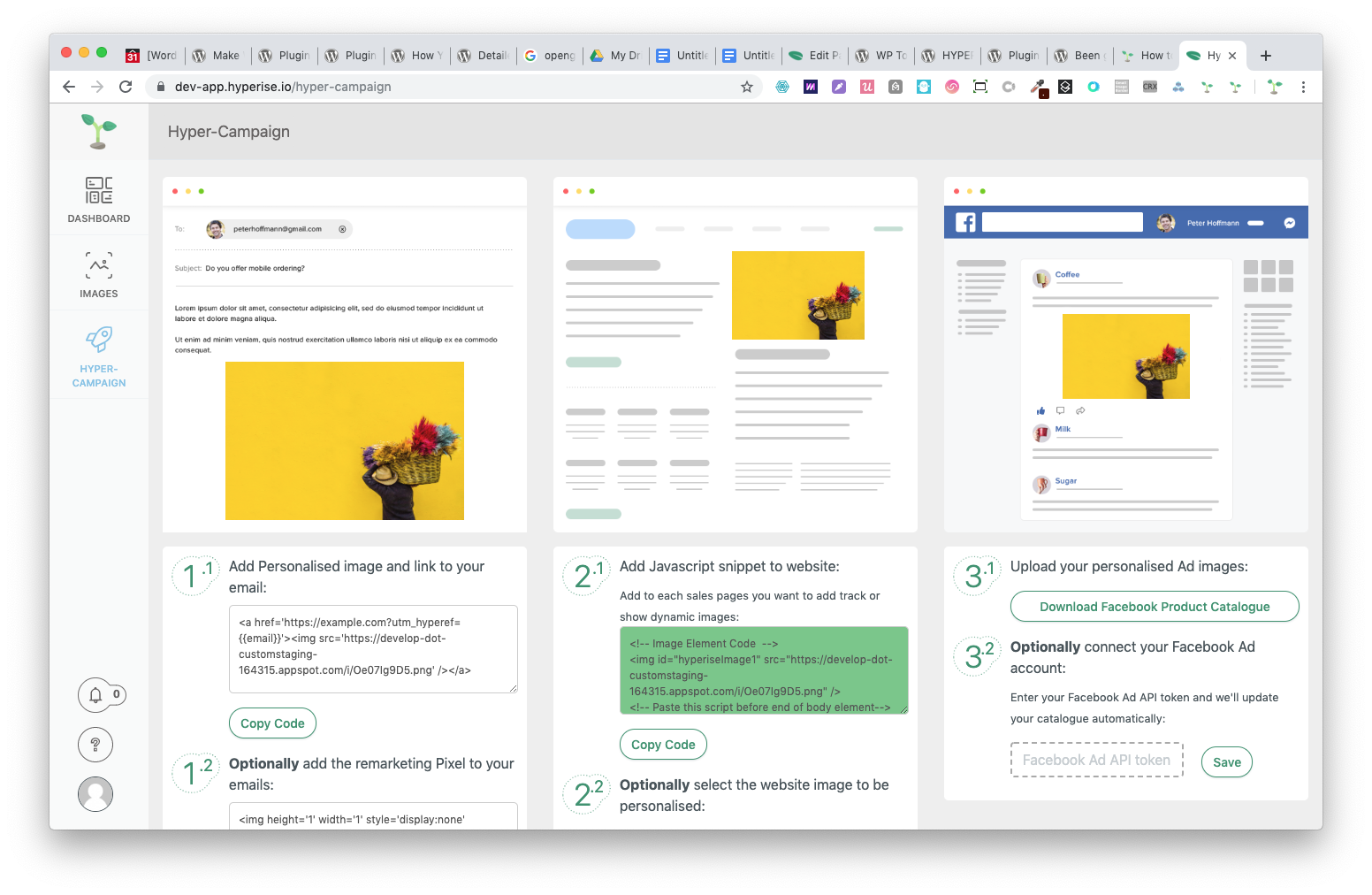Click the help question mark icon
The height and width of the screenshot is (895, 1372).
(95, 745)
